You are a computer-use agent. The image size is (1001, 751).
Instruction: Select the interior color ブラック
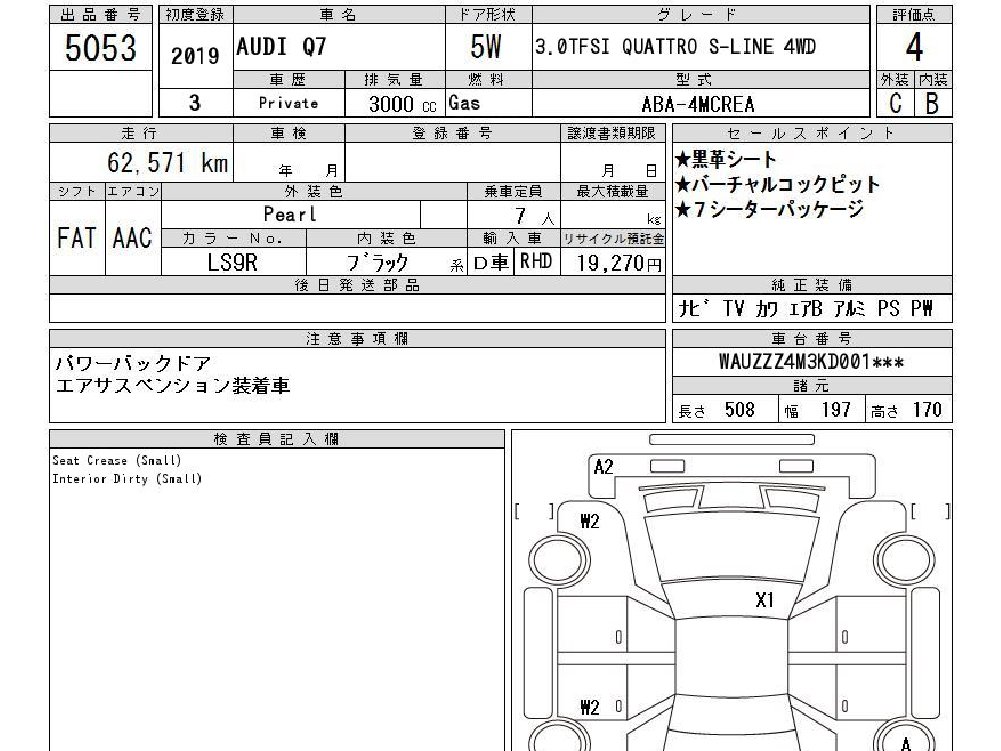point(378,262)
